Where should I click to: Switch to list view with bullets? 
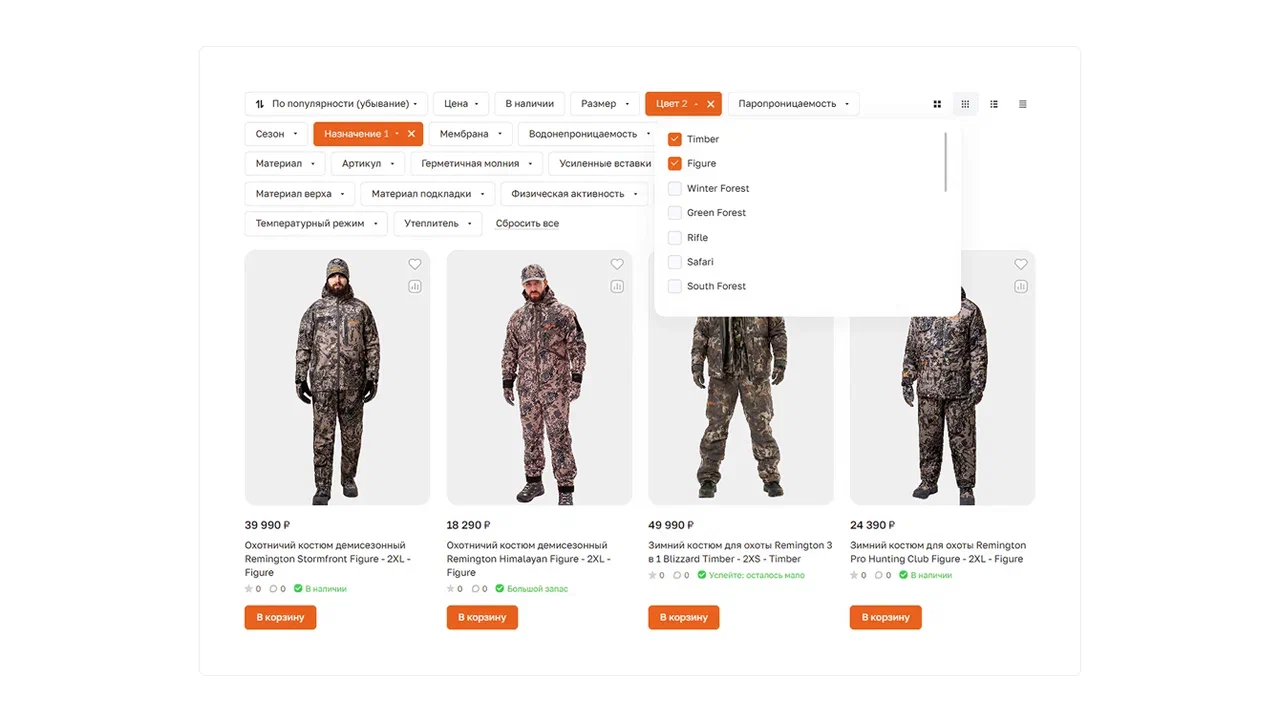[x=994, y=104]
